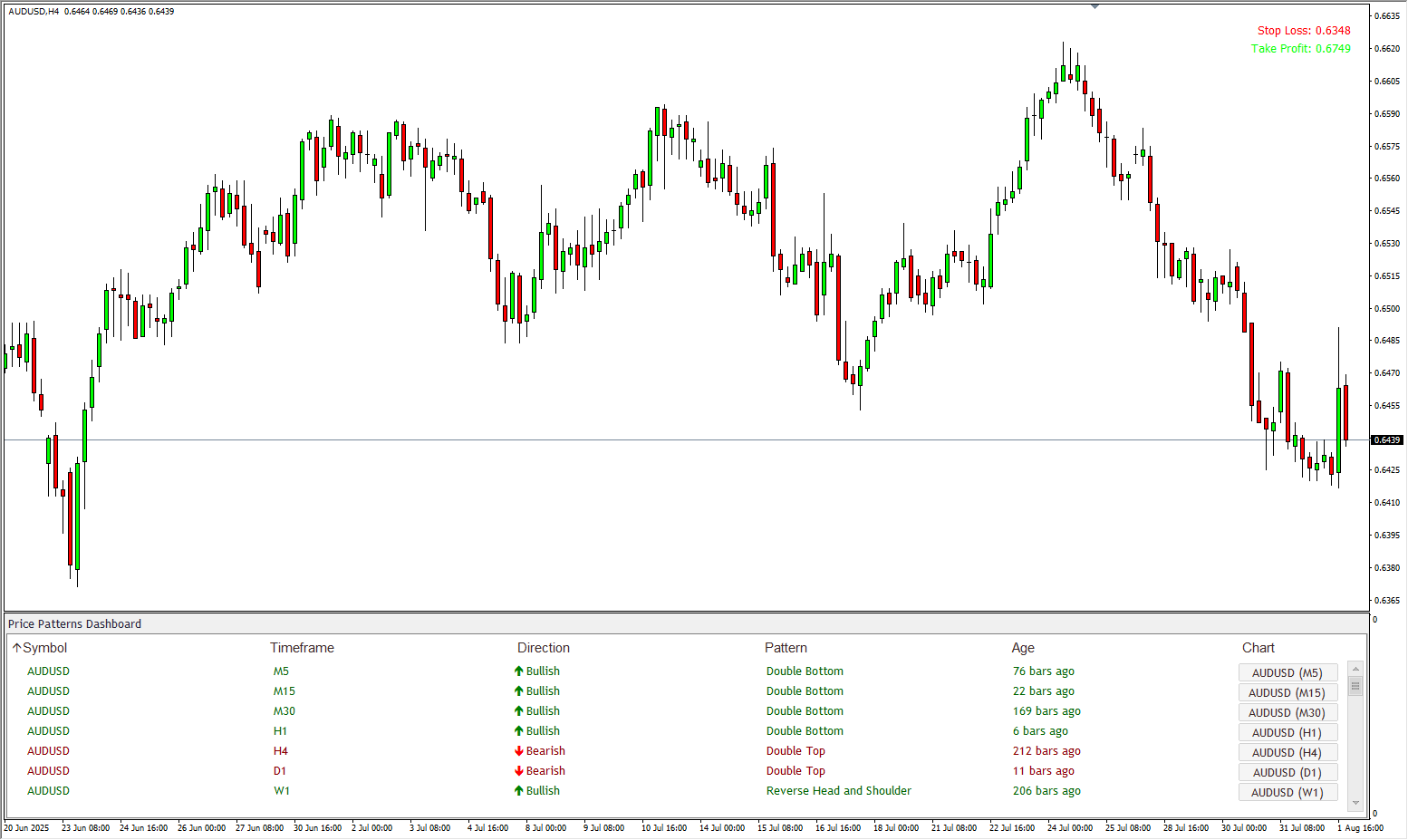Click the 0.6439 current price label

[1386, 440]
